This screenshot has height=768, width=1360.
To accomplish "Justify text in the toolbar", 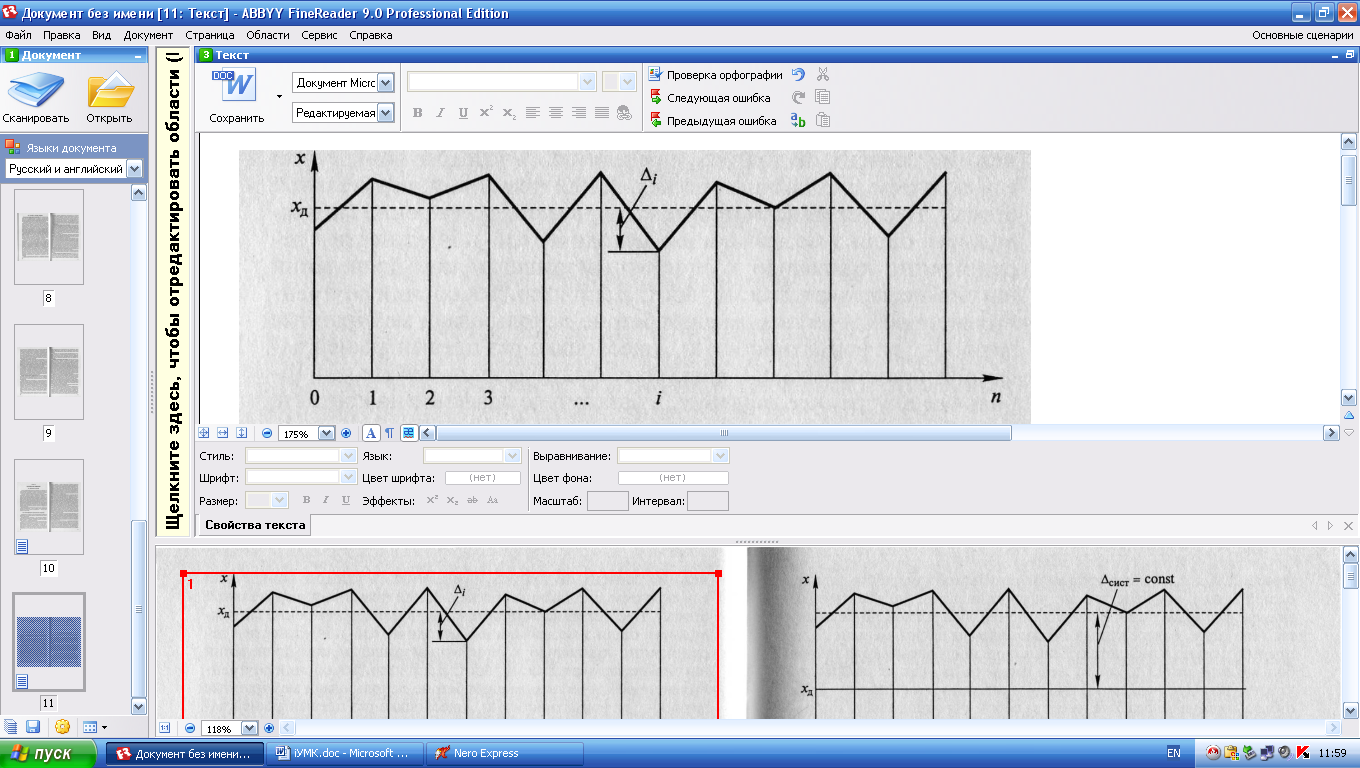I will point(602,113).
